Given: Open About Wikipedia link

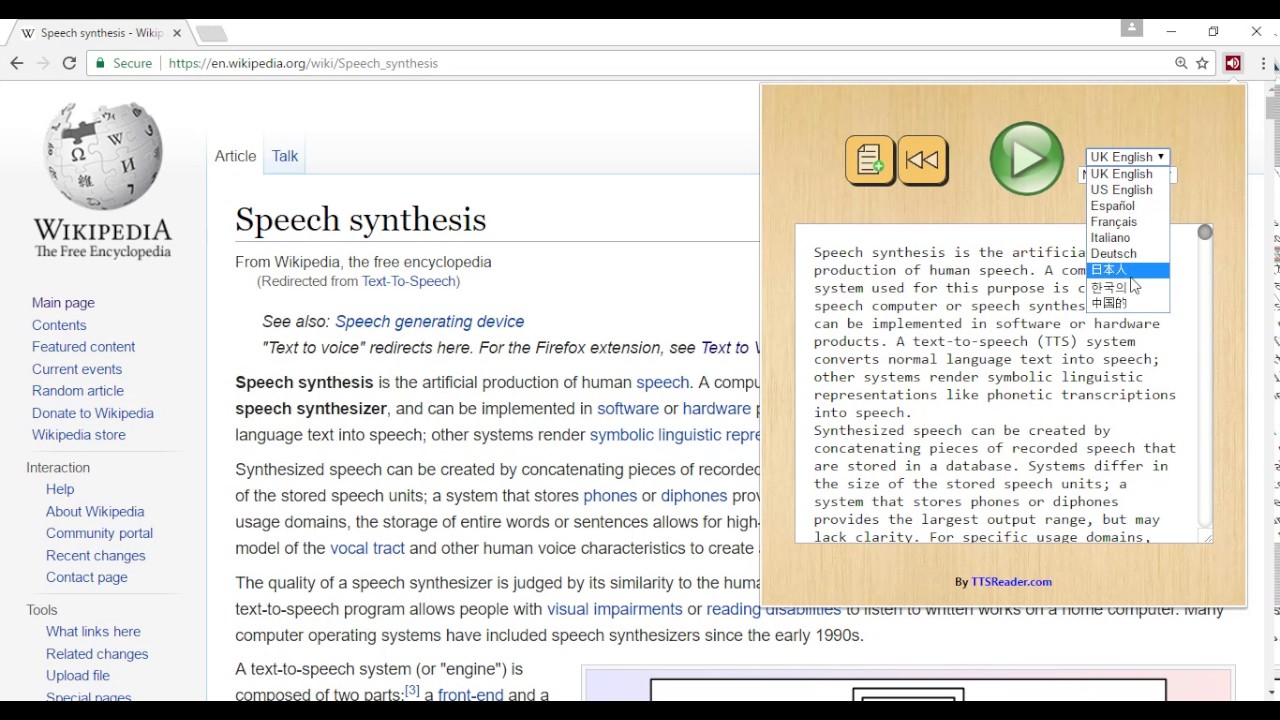Looking at the screenshot, I should click(x=95, y=511).
